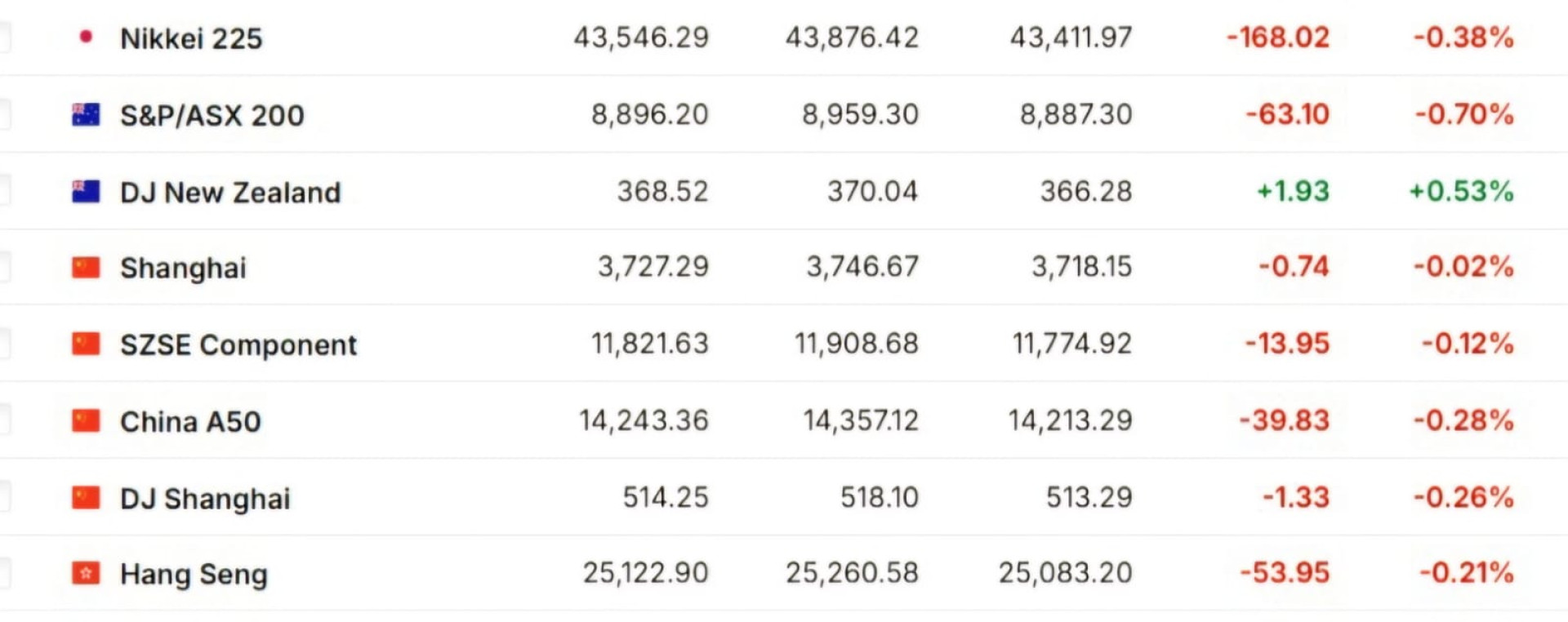Click the Australia flag beside S&P/ASX 200
The width and height of the screenshot is (1568, 622).
click(x=86, y=114)
